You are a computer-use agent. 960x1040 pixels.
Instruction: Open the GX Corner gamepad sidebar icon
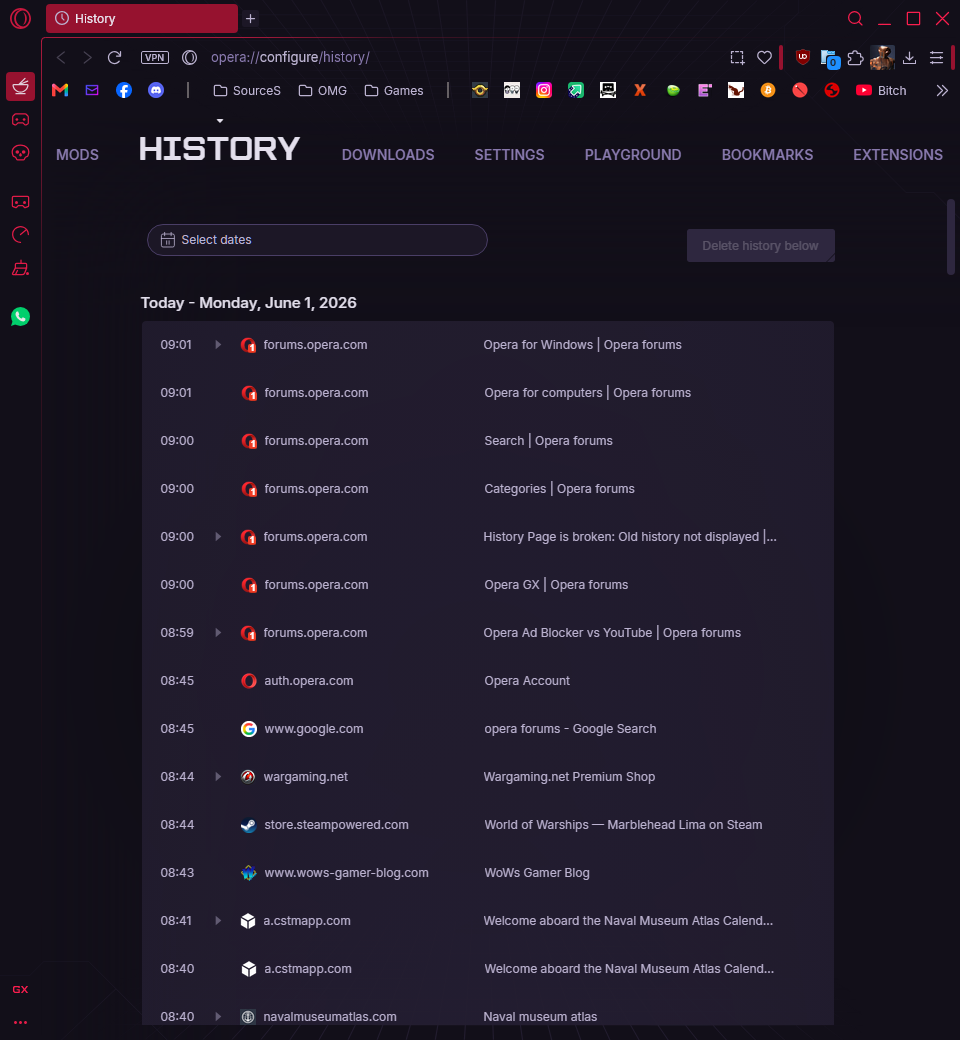tap(21, 120)
